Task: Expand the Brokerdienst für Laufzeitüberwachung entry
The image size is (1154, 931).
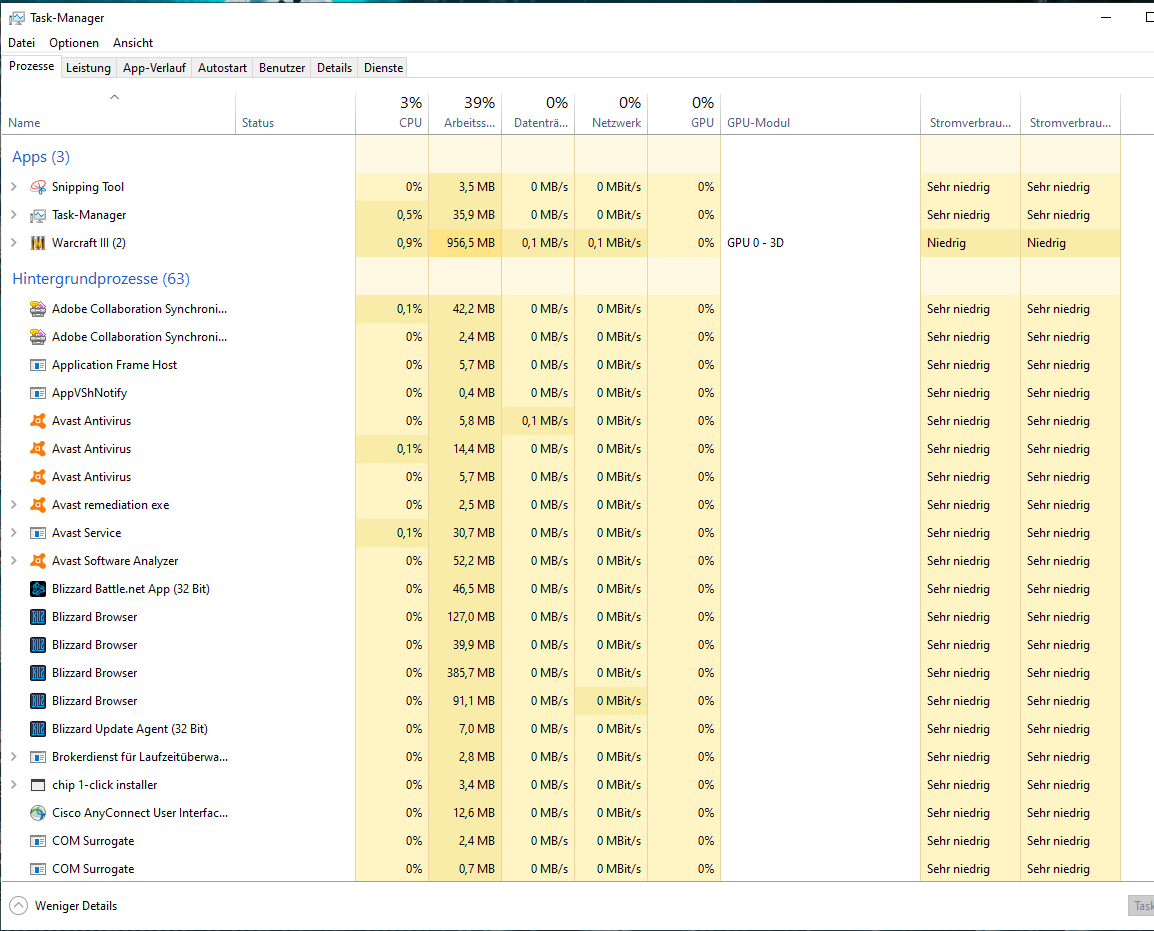Action: point(13,757)
